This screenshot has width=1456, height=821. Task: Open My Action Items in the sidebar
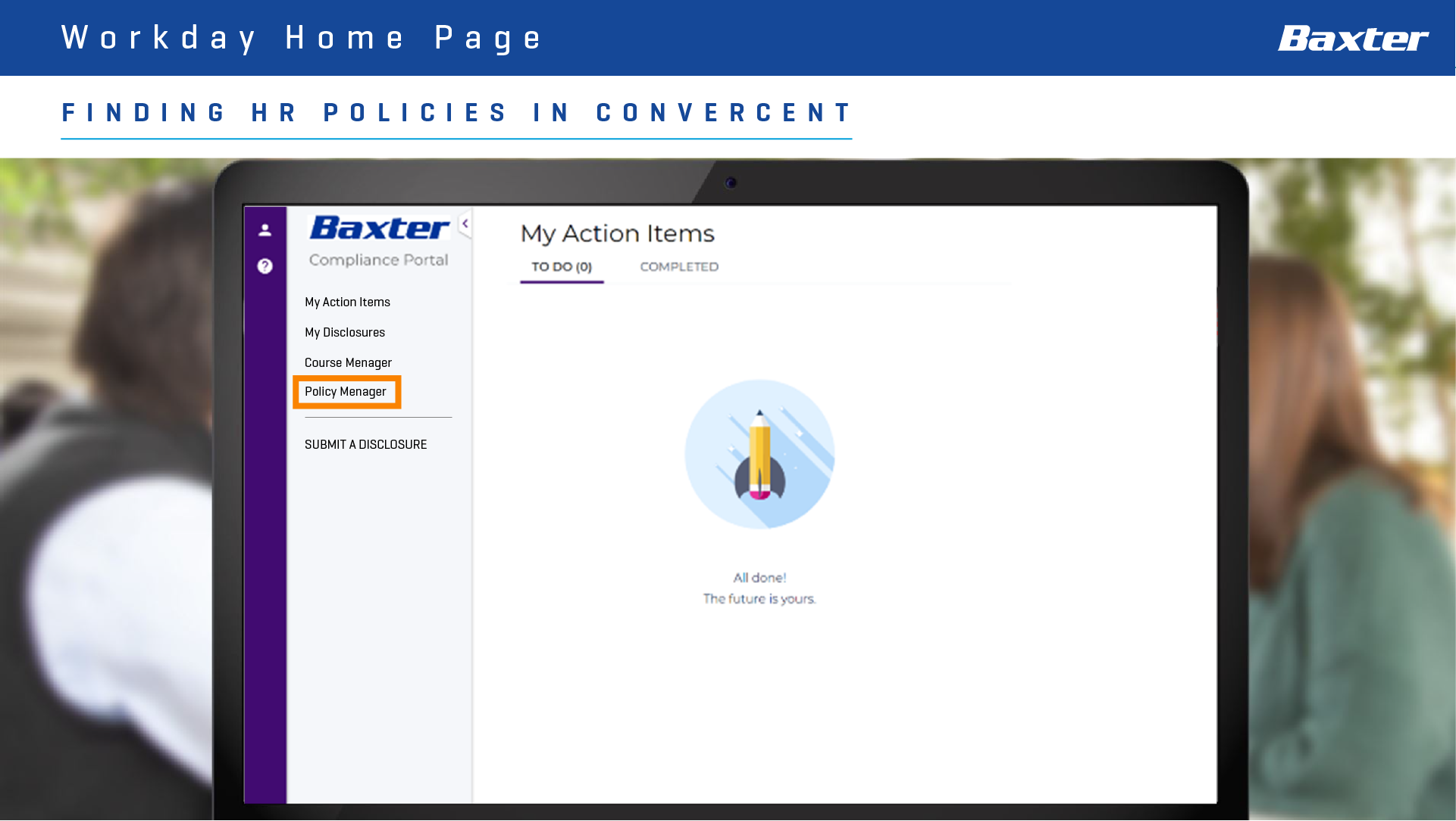point(347,302)
